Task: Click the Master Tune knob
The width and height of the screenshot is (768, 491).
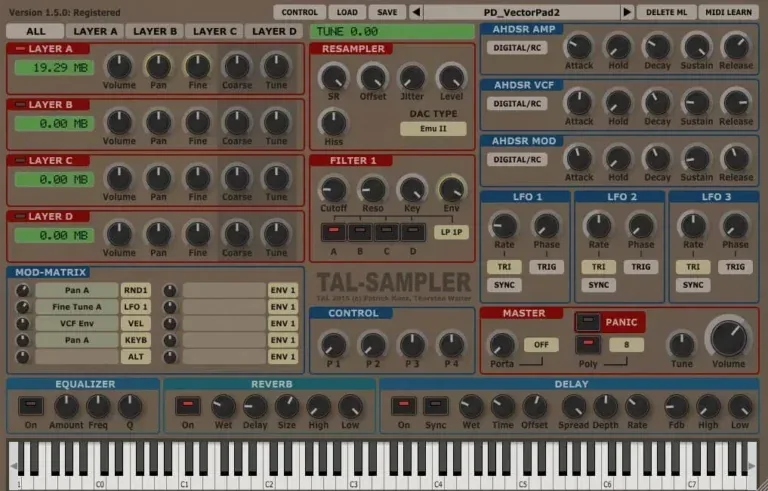Action: (681, 345)
